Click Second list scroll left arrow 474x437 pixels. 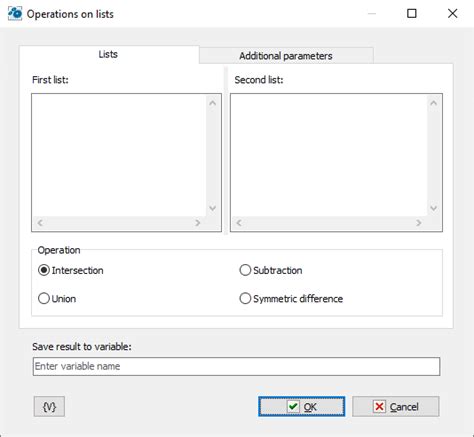(239, 223)
